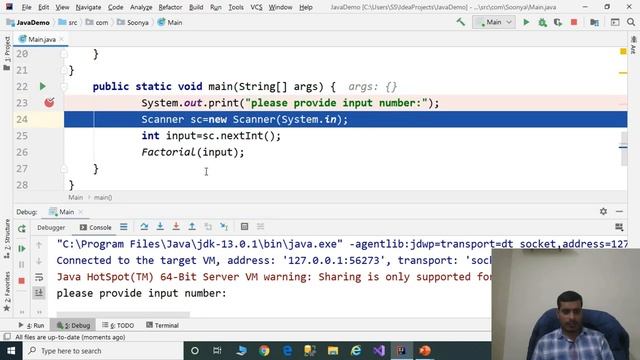
Task: Click the fold marker on line 20
Action: coord(64,54)
